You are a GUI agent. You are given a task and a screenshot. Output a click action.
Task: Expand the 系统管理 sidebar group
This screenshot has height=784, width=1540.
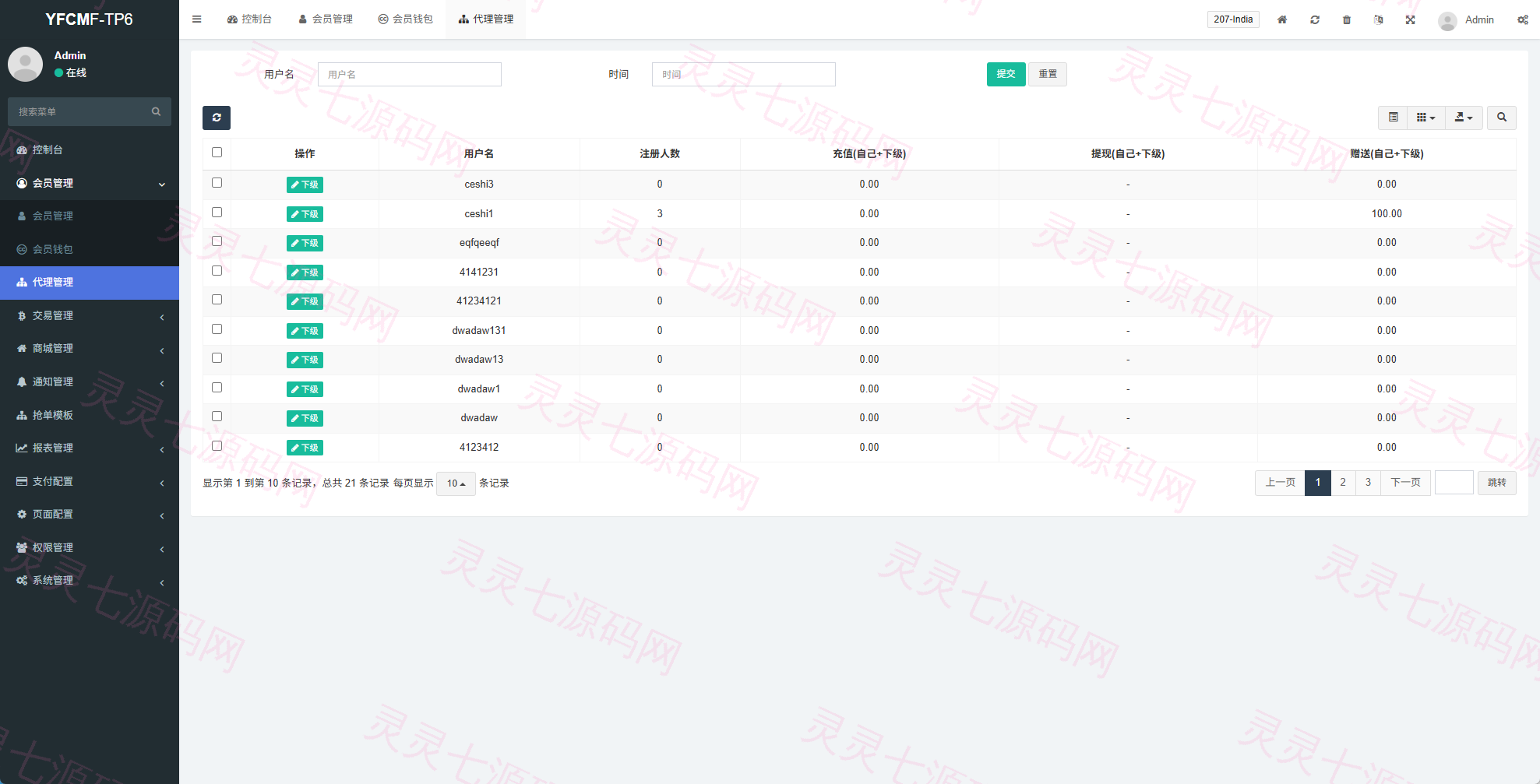[90, 581]
